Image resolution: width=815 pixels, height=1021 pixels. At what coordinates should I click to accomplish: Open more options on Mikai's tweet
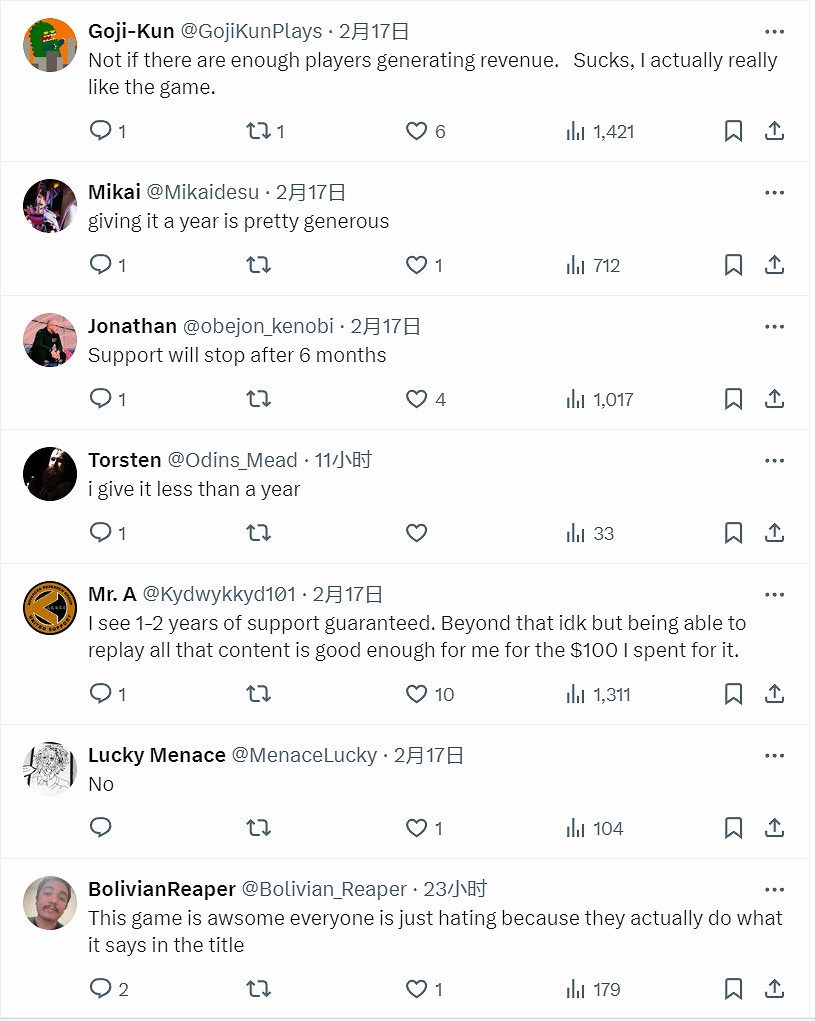point(774,192)
